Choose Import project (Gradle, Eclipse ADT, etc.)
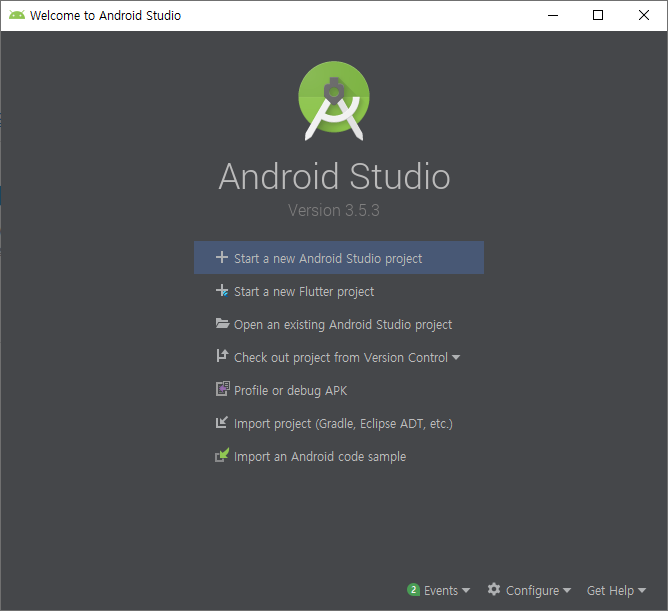The image size is (668, 611). click(x=343, y=424)
